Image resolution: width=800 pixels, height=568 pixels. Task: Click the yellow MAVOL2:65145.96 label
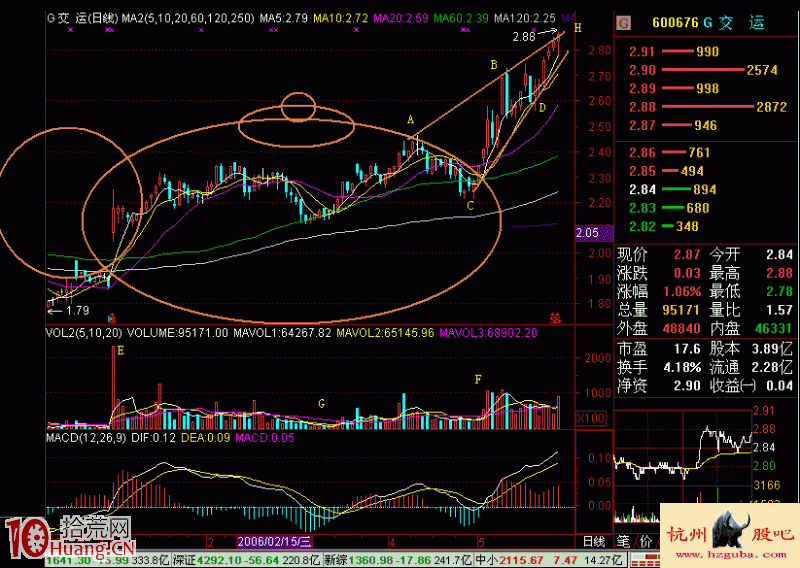385,333
